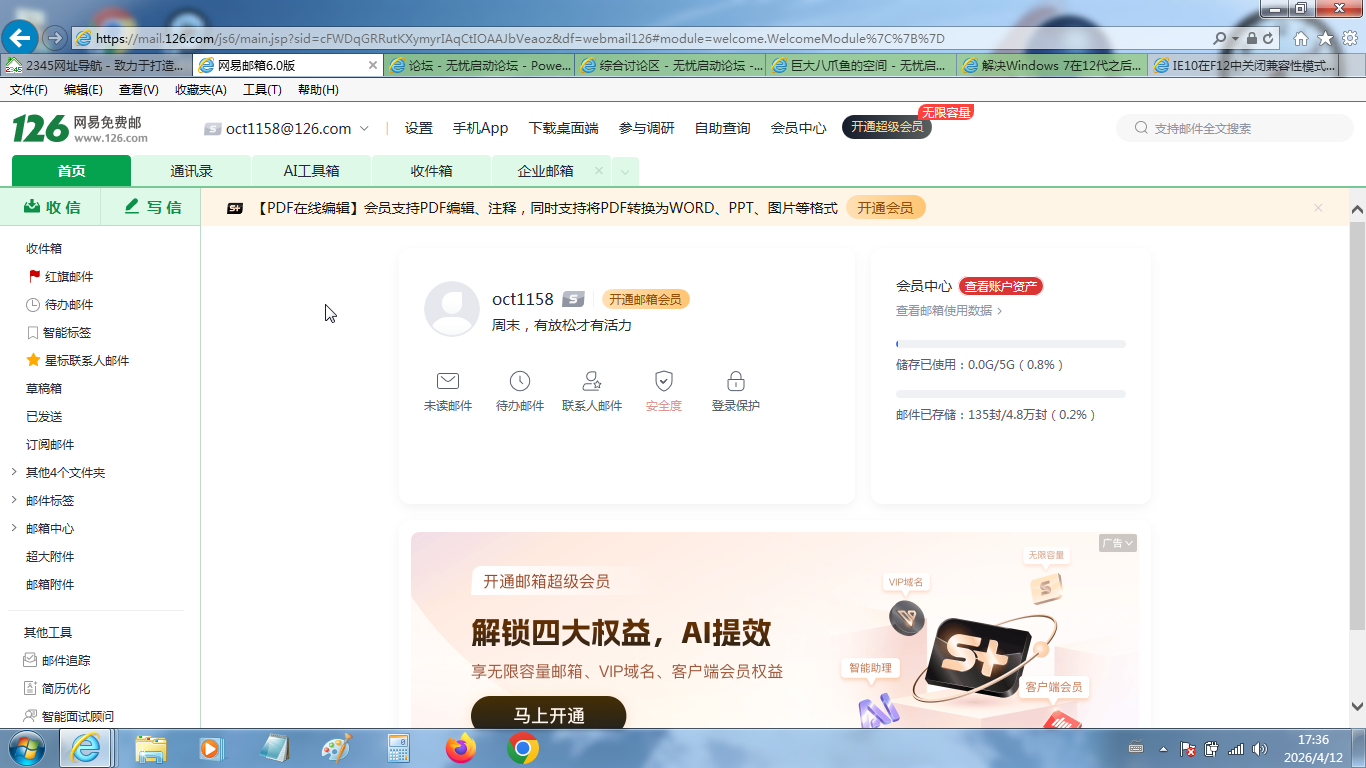Click the unread mail (未读邮件) envelope icon
Screen dimensions: 1366x768
coord(447,381)
